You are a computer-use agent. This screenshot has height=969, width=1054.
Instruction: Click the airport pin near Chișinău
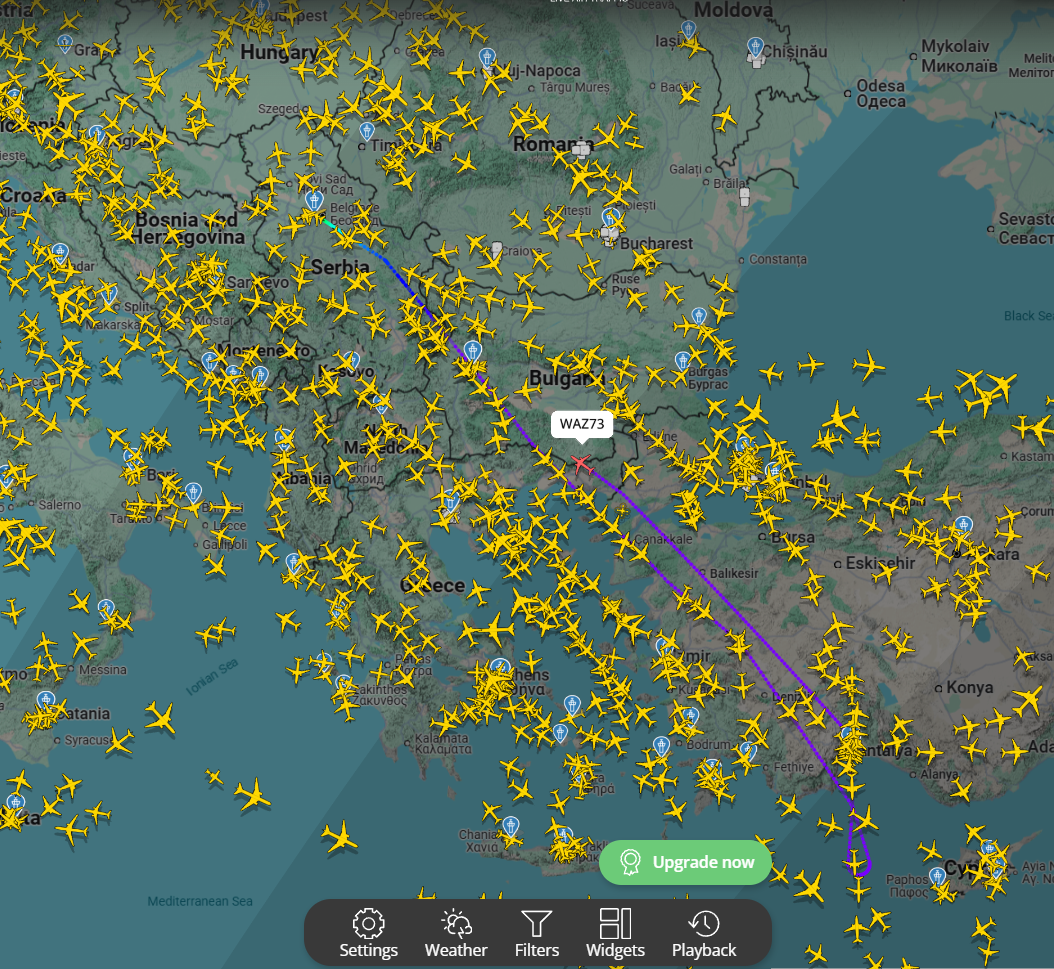755,47
